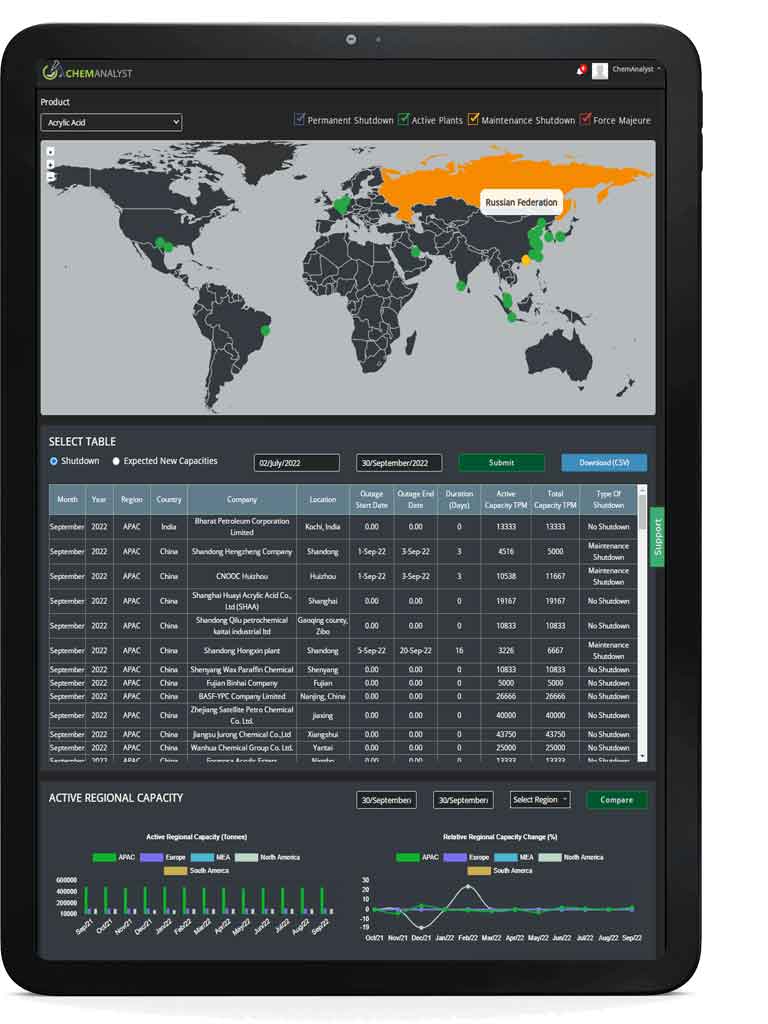768x1024 pixels.
Task: Open the Acrylic Acid product dropdown
Action: (111, 122)
